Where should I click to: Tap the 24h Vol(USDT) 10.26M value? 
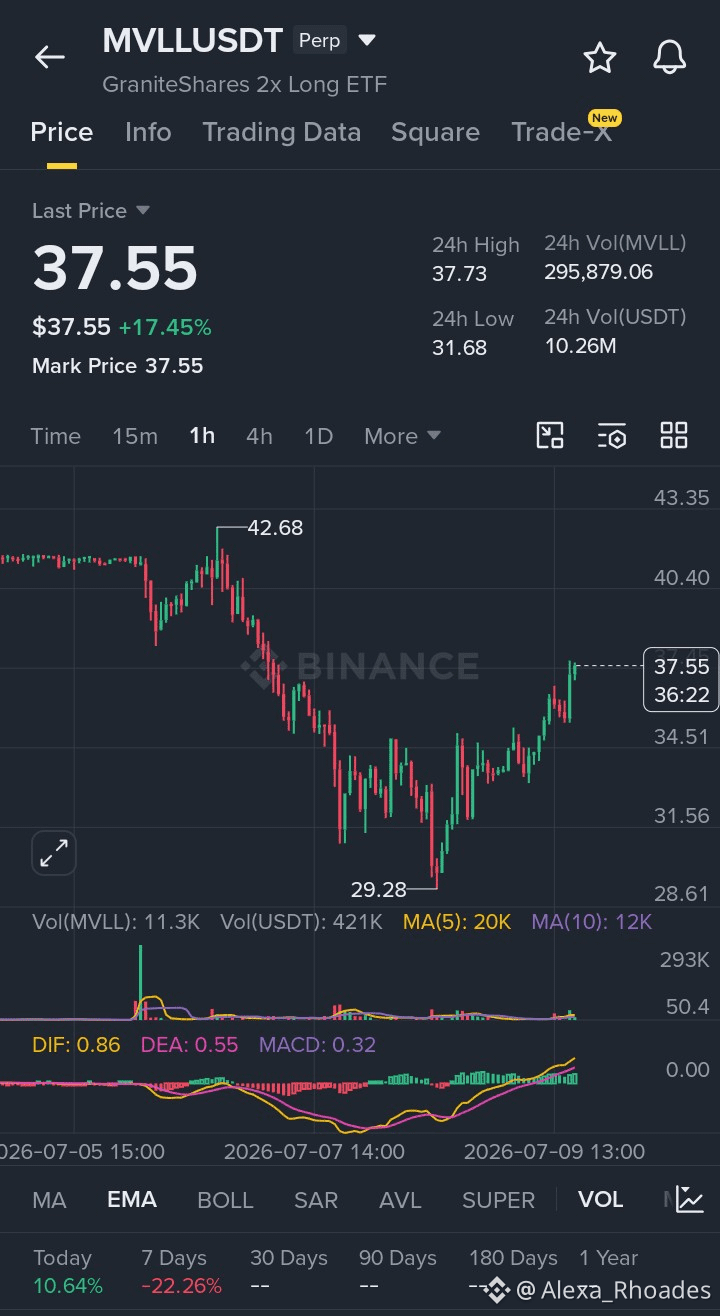point(580,346)
